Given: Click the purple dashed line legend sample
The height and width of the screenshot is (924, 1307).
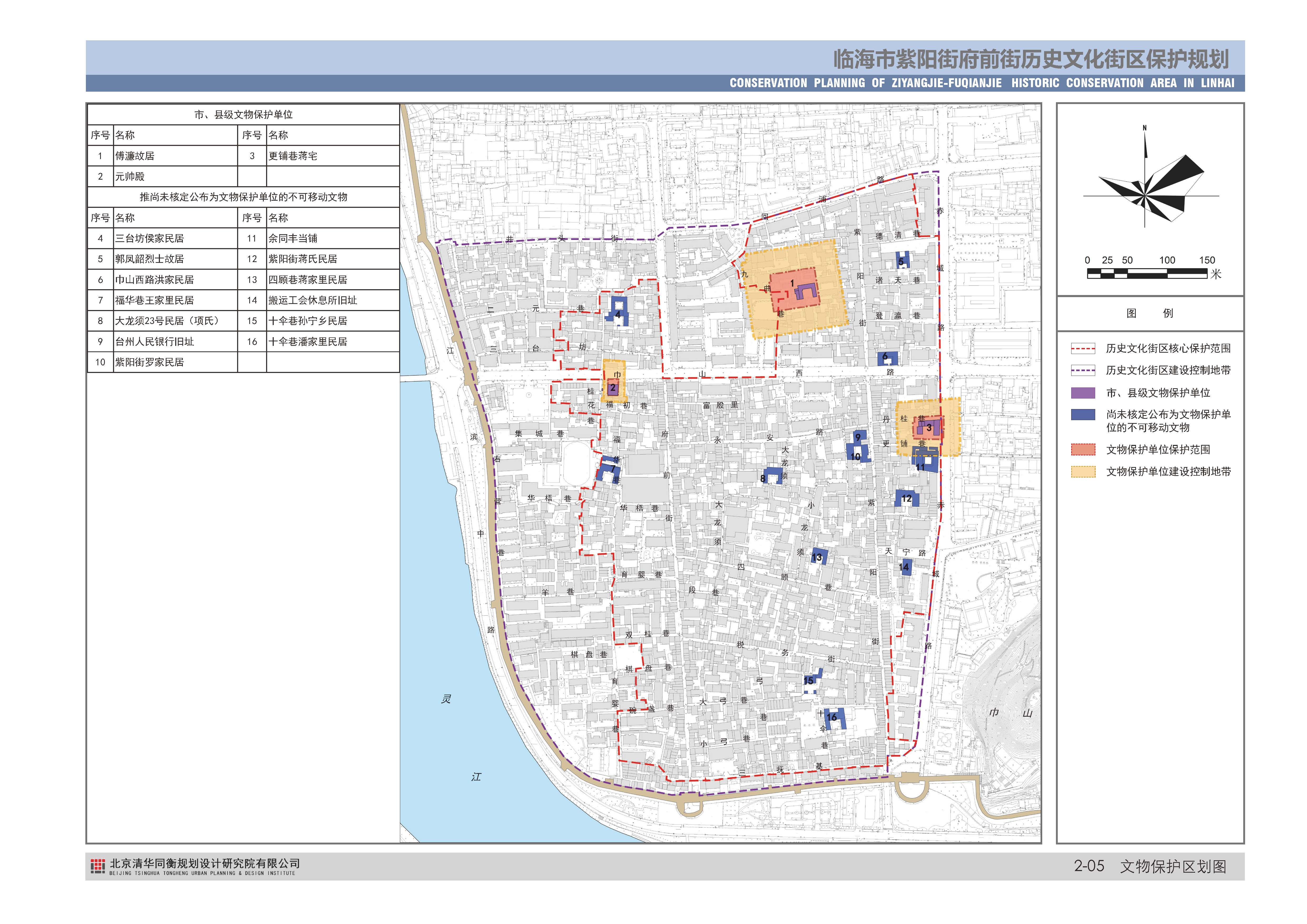Looking at the screenshot, I should 1083,370.
